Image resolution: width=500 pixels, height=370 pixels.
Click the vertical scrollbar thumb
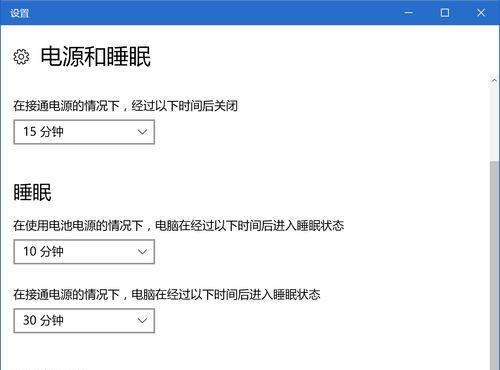(x=494, y=265)
